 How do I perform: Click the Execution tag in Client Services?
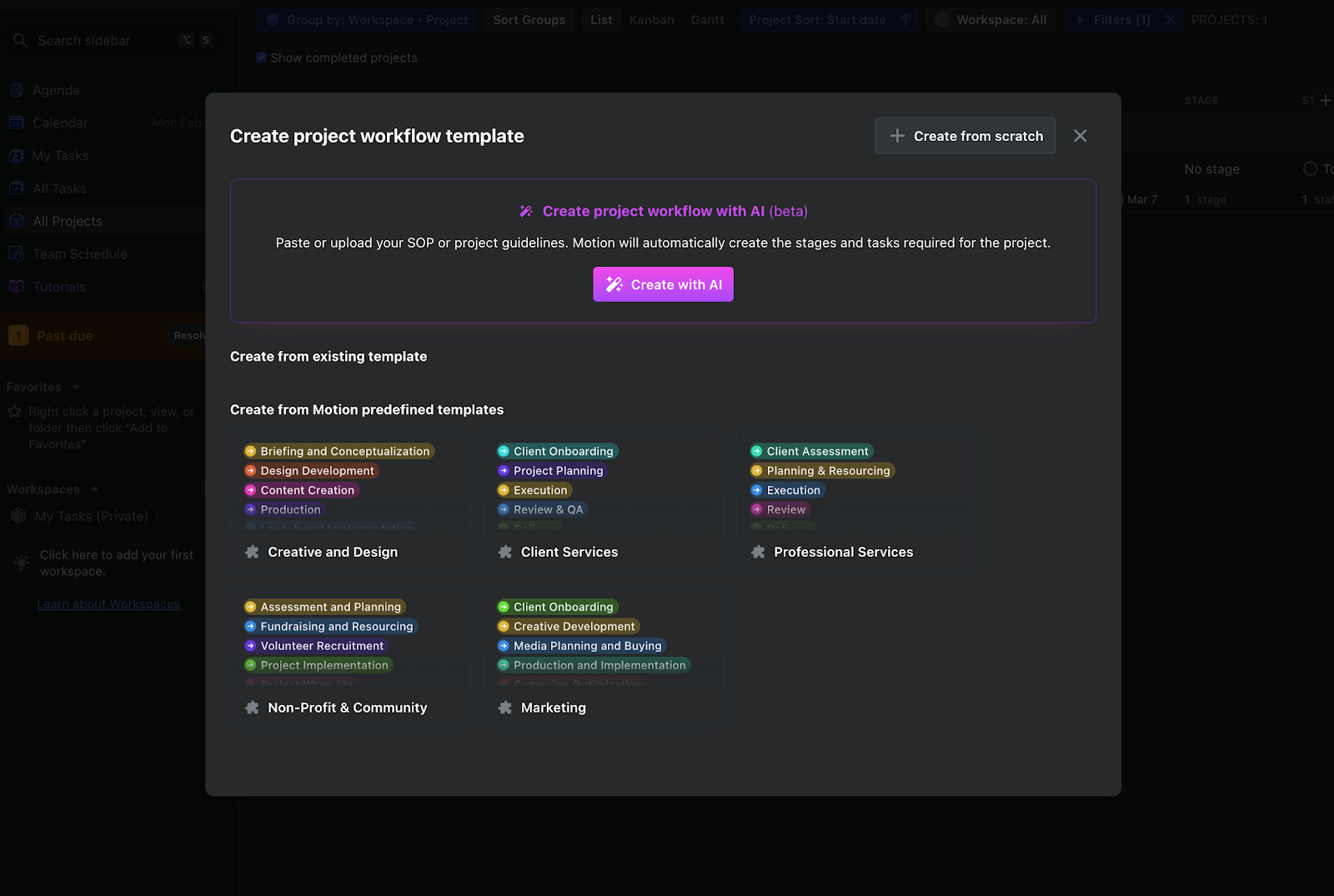pos(534,490)
